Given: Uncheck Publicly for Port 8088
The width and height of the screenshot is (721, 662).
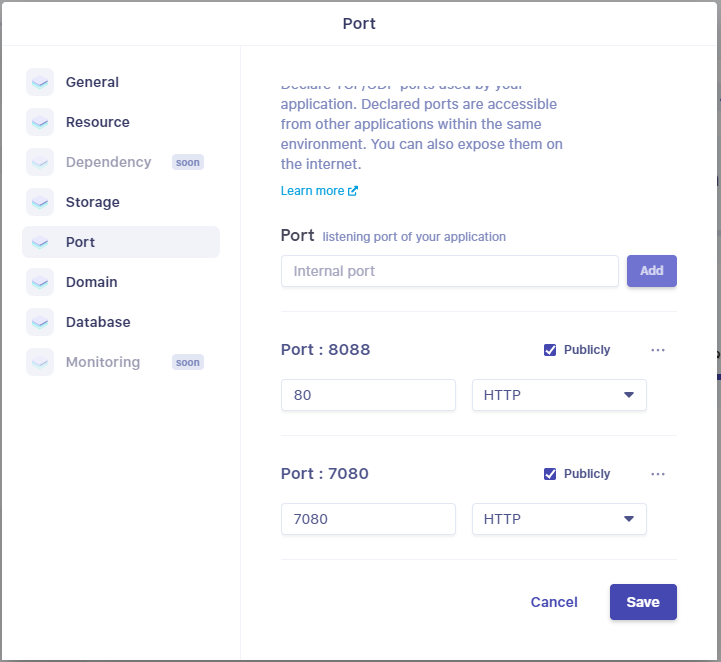Looking at the screenshot, I should click(550, 350).
